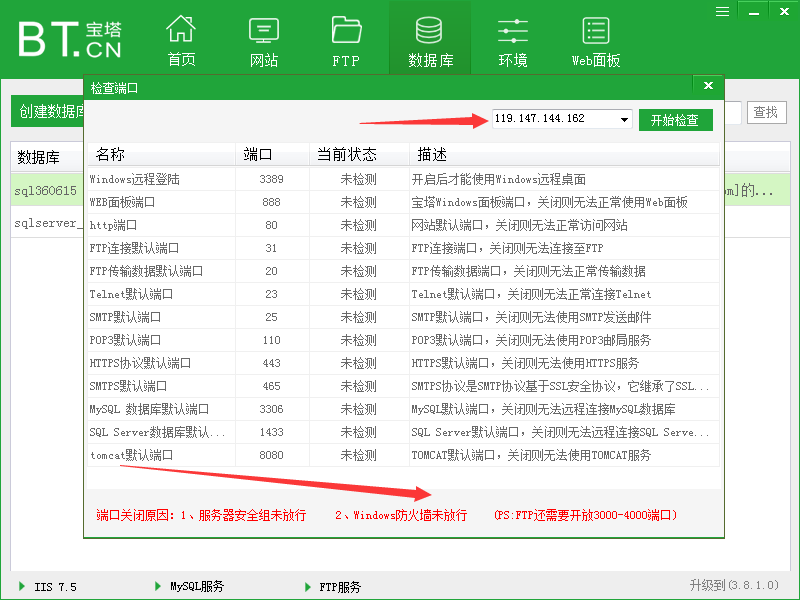The image size is (800, 600).
Task: Click the 创建数据库 button
Action: coord(45,111)
